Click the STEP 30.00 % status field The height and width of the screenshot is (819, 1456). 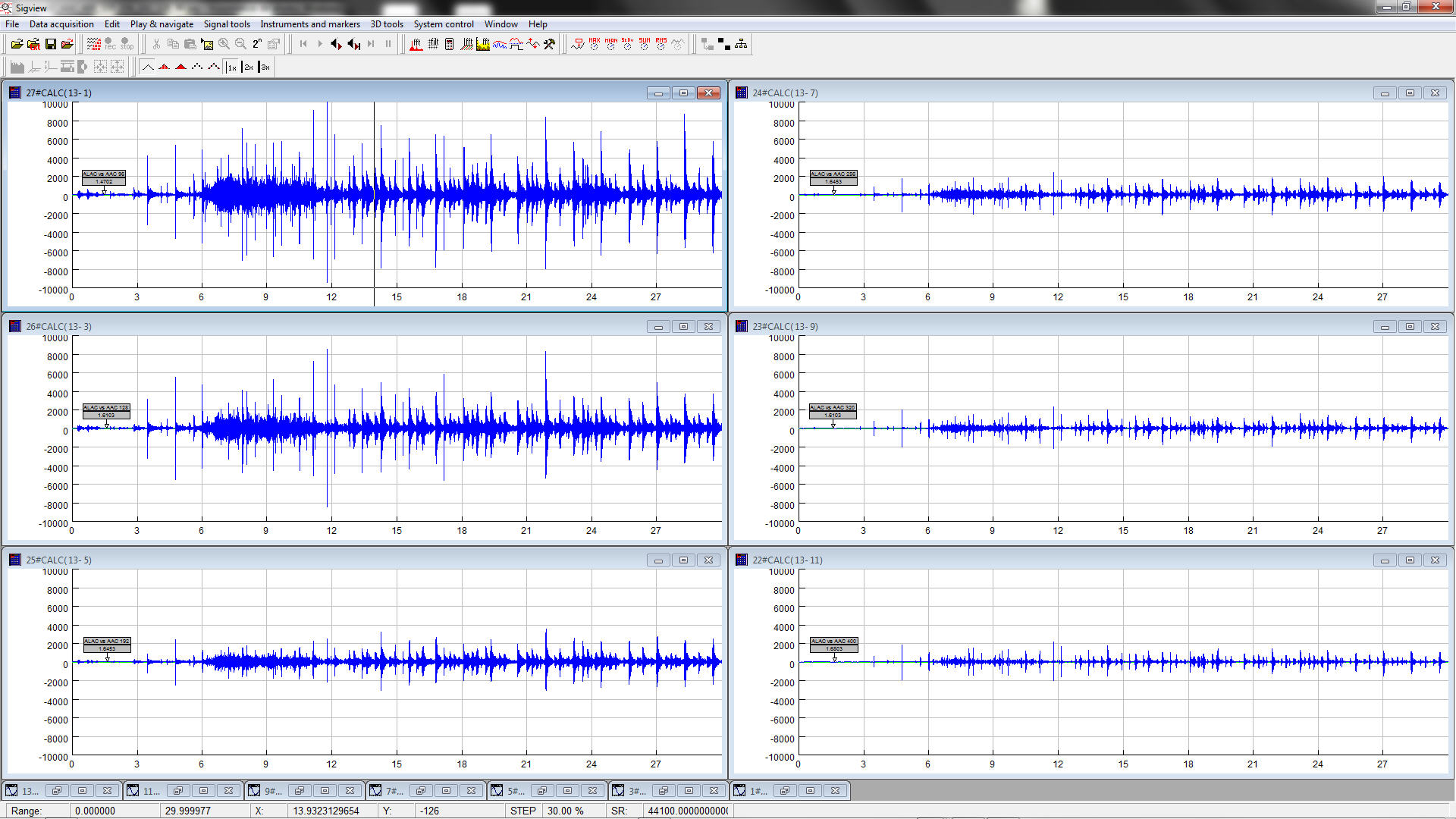click(557, 811)
